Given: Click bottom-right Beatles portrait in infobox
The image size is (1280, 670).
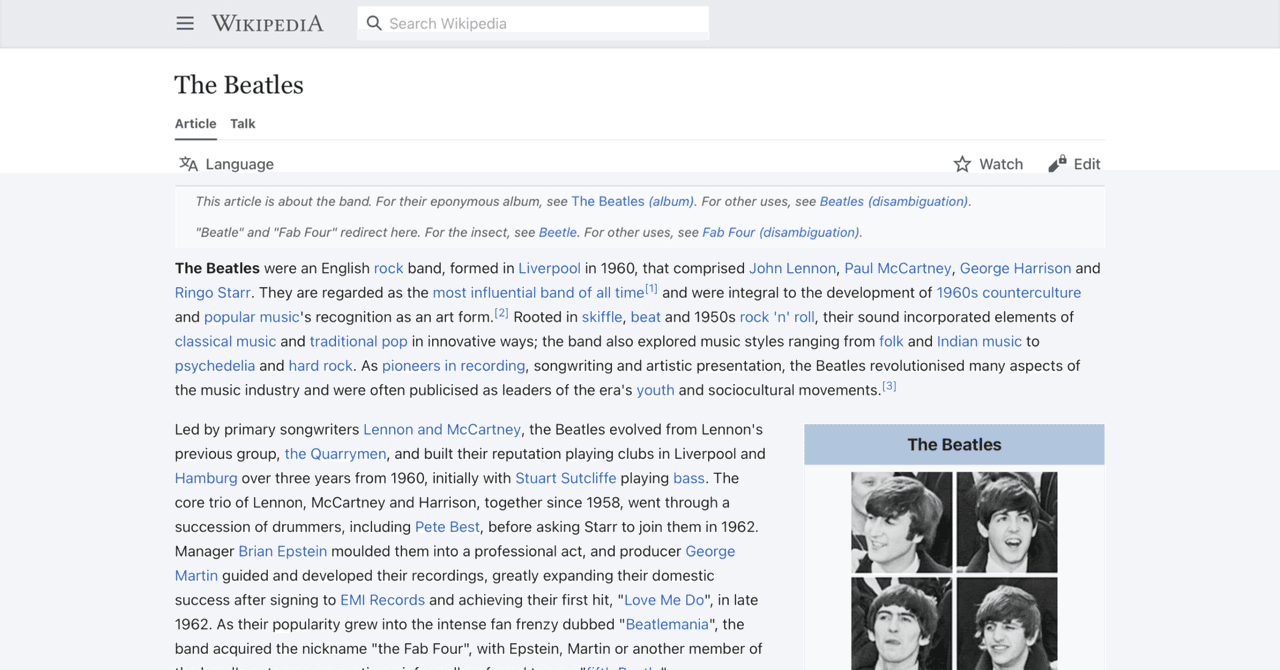Looking at the screenshot, I should 1007,622.
